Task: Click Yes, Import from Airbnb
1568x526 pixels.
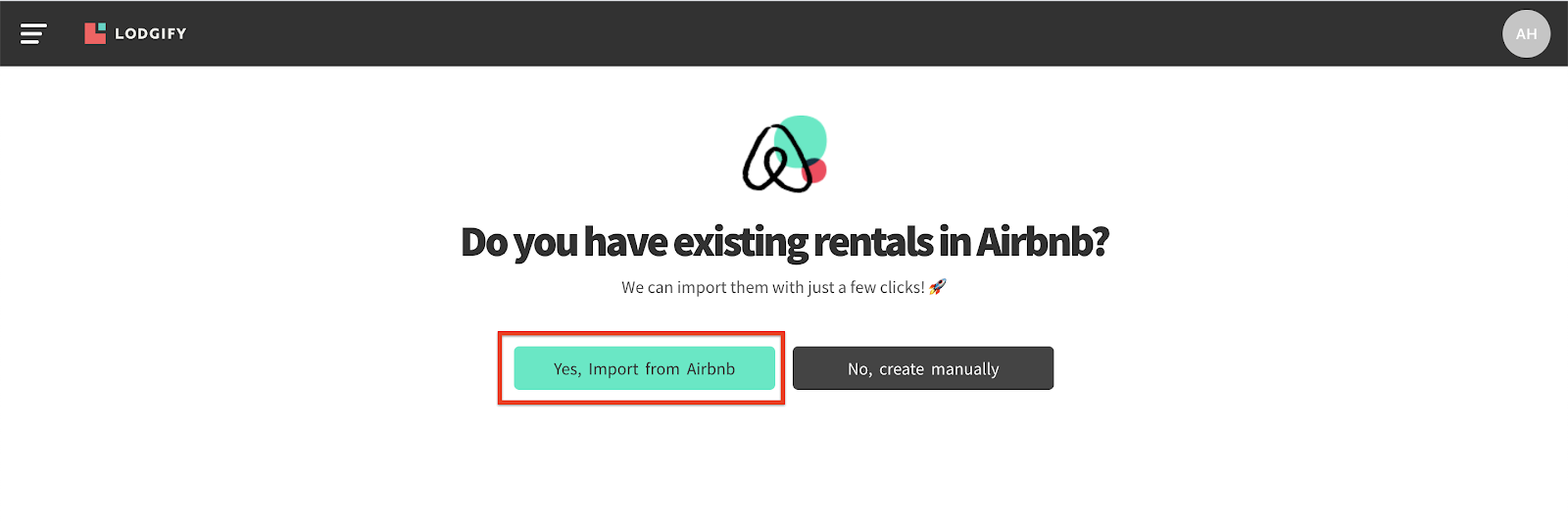Action: tap(644, 368)
